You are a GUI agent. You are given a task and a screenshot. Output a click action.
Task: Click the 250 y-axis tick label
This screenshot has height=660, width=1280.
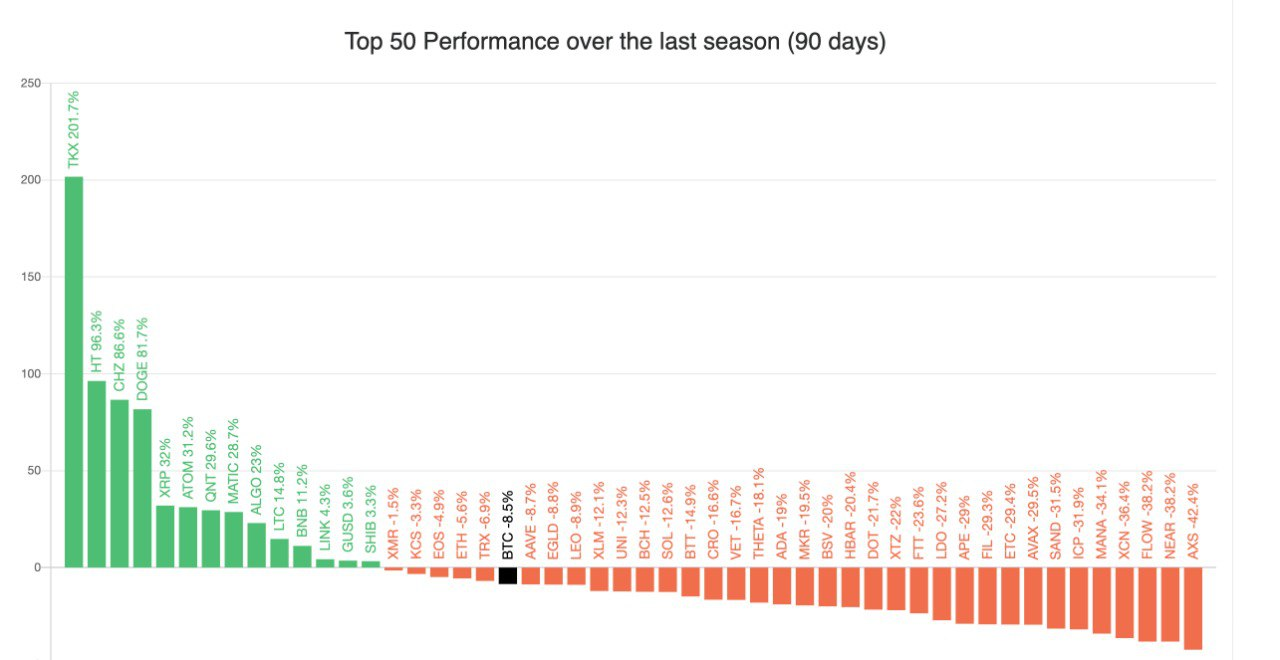click(x=34, y=83)
